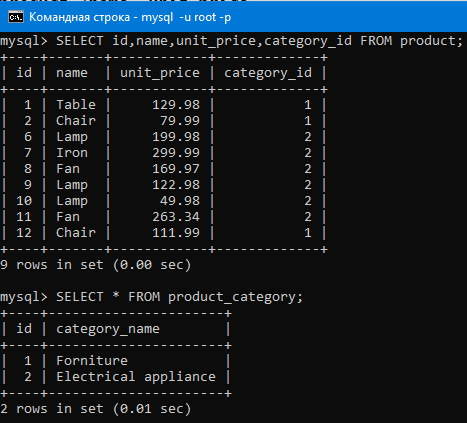The image size is (467, 423).
Task: Click the '2 rows in set' result line
Action: tap(96, 409)
